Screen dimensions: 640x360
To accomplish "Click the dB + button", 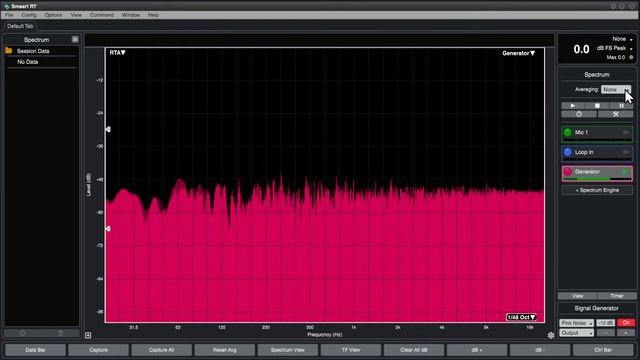I will tap(477, 350).
